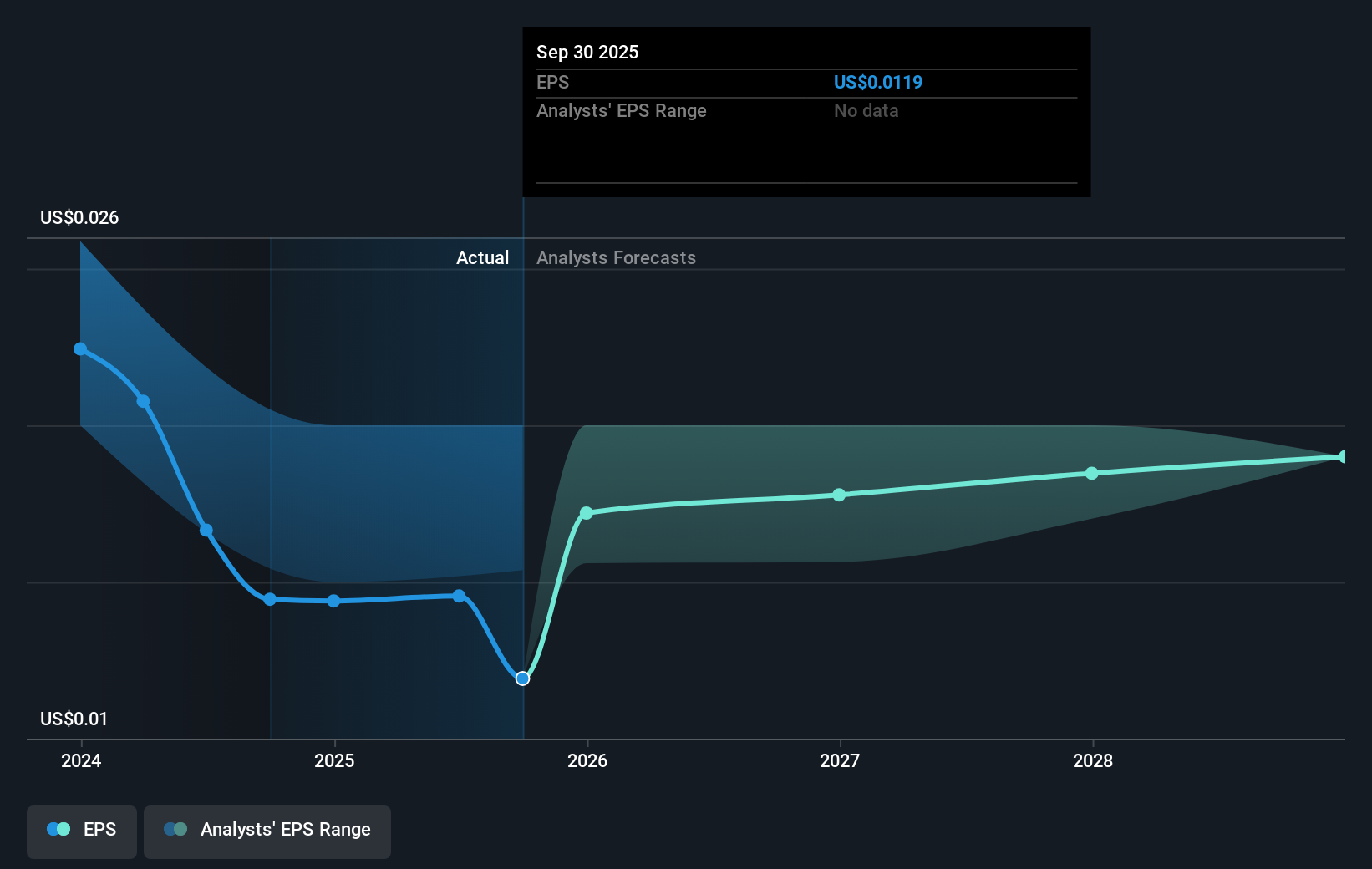Click the US$0.026 y-axis label
Screen dimensions: 1372x869
point(79,218)
